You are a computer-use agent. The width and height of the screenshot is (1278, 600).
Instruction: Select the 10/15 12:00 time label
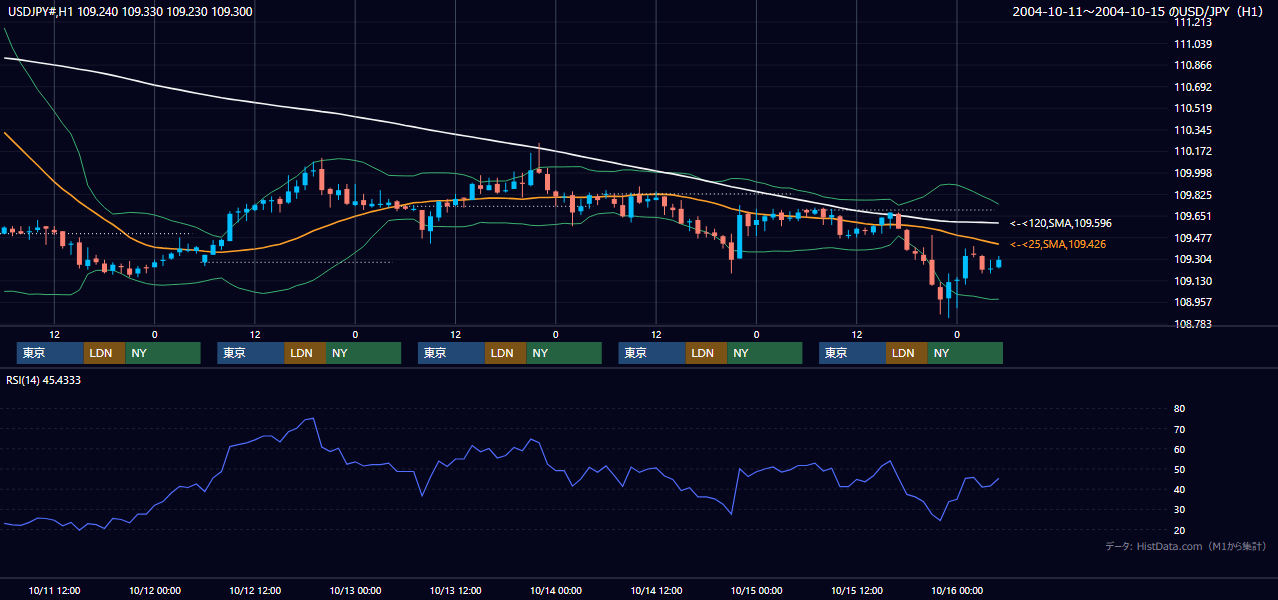pyautogui.click(x=857, y=590)
